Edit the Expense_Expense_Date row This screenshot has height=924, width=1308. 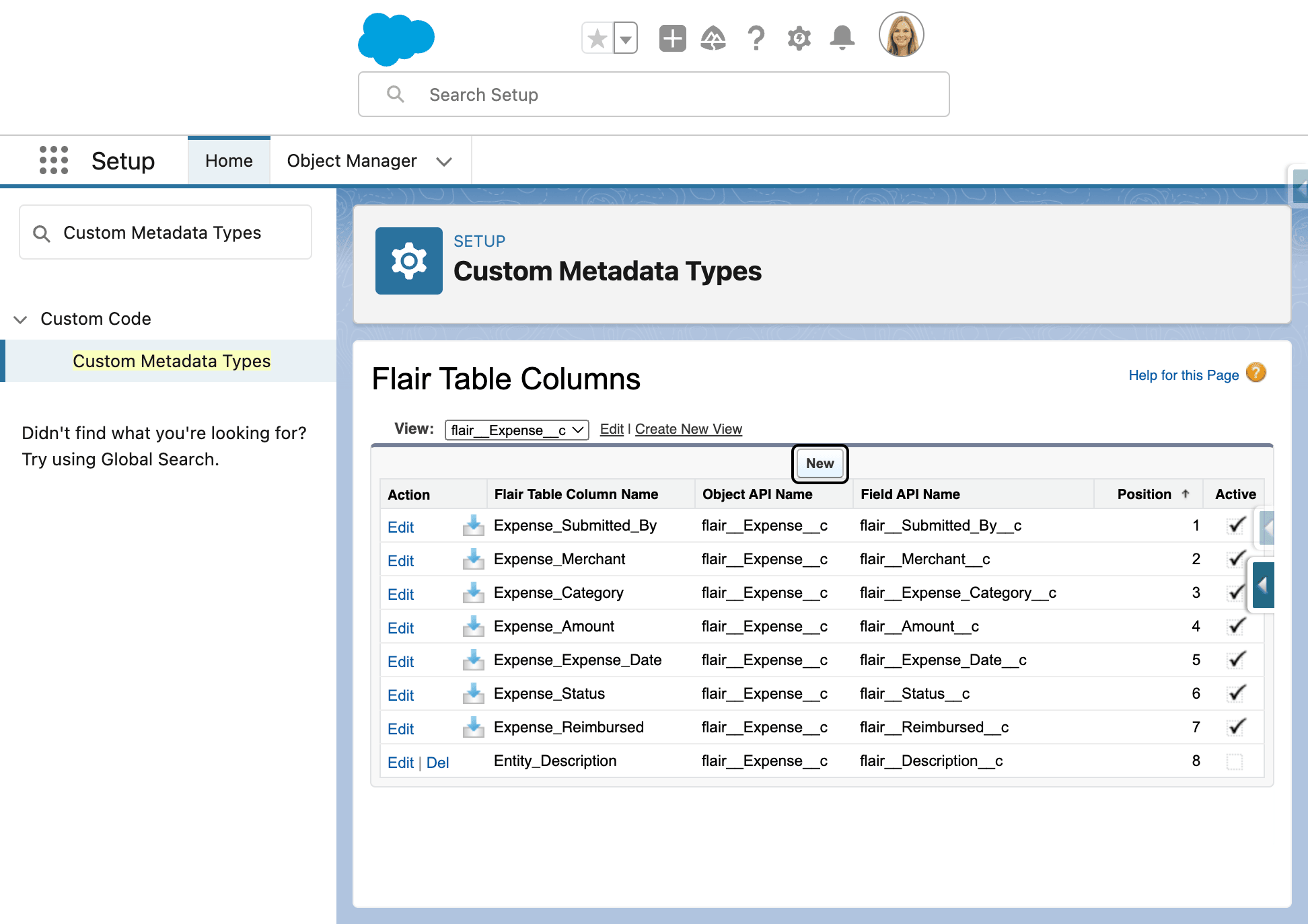(x=400, y=662)
